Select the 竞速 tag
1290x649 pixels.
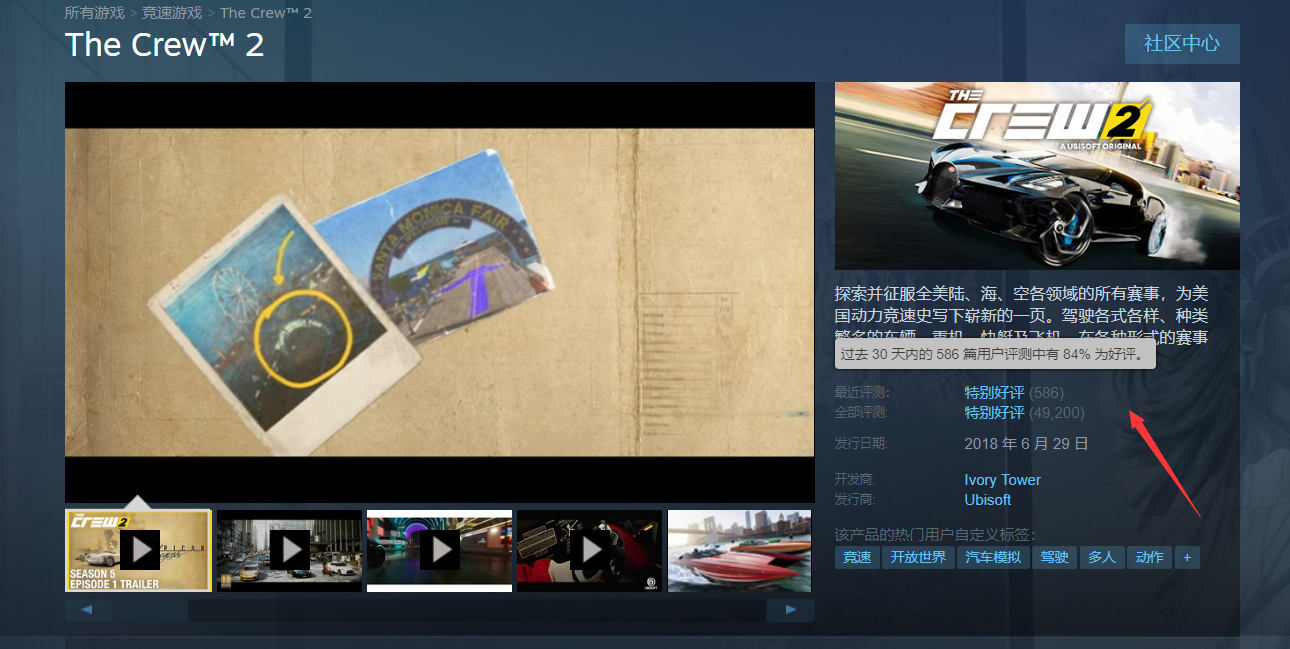coord(857,557)
